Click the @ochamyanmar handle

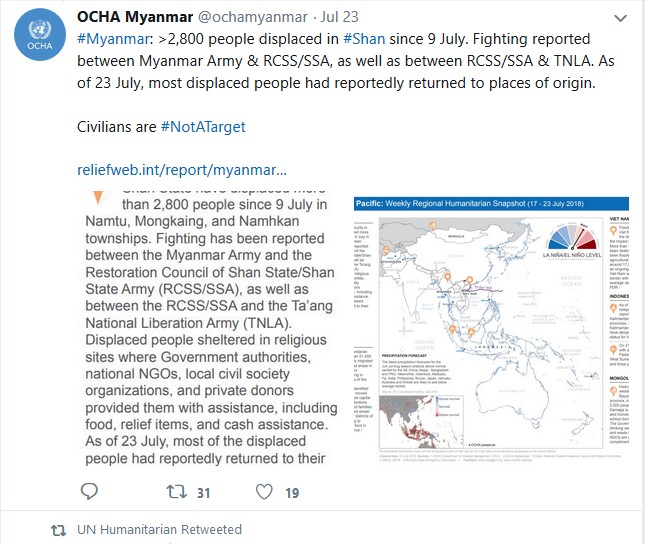tap(249, 19)
